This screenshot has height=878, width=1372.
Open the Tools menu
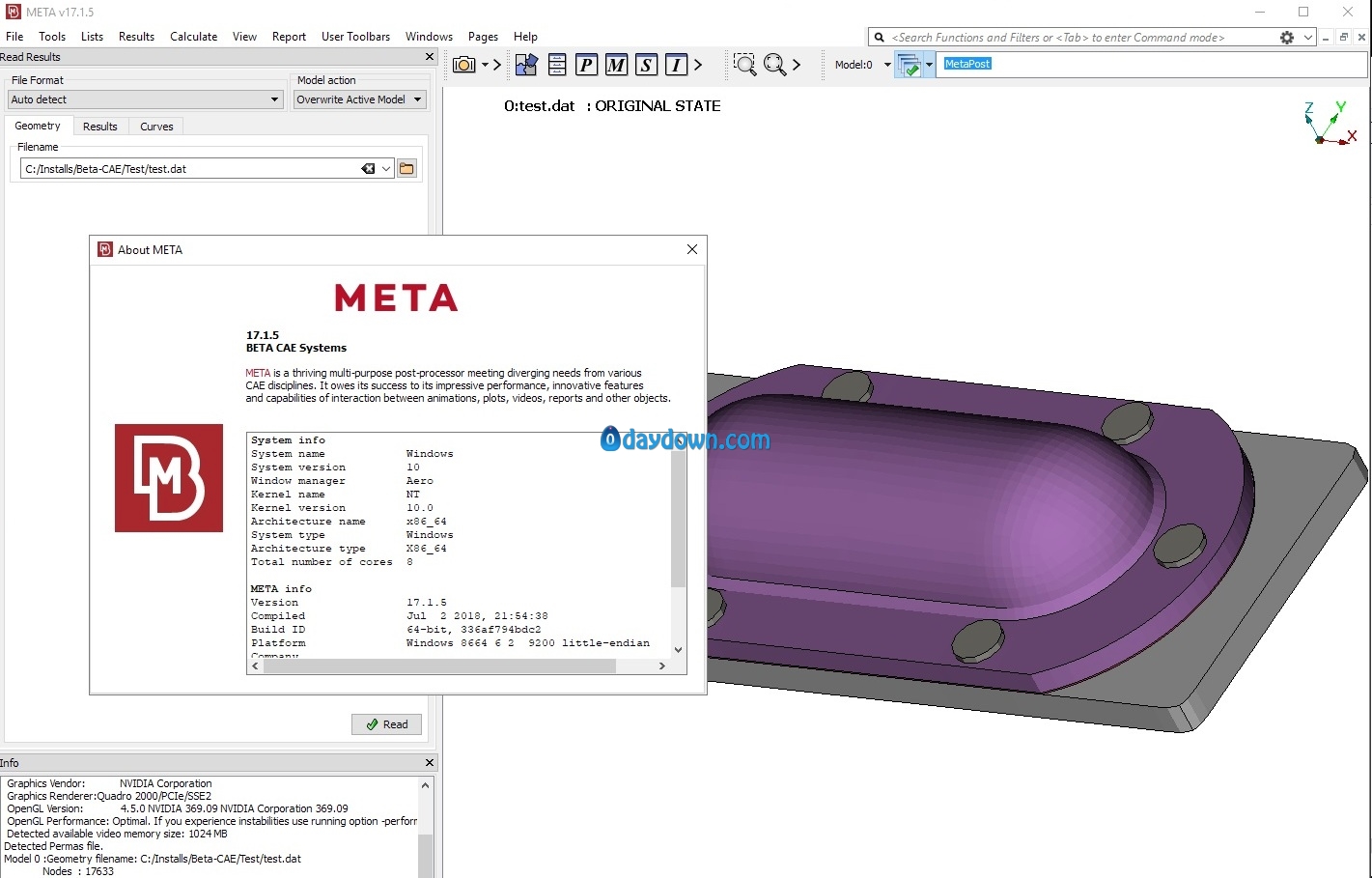[x=52, y=37]
